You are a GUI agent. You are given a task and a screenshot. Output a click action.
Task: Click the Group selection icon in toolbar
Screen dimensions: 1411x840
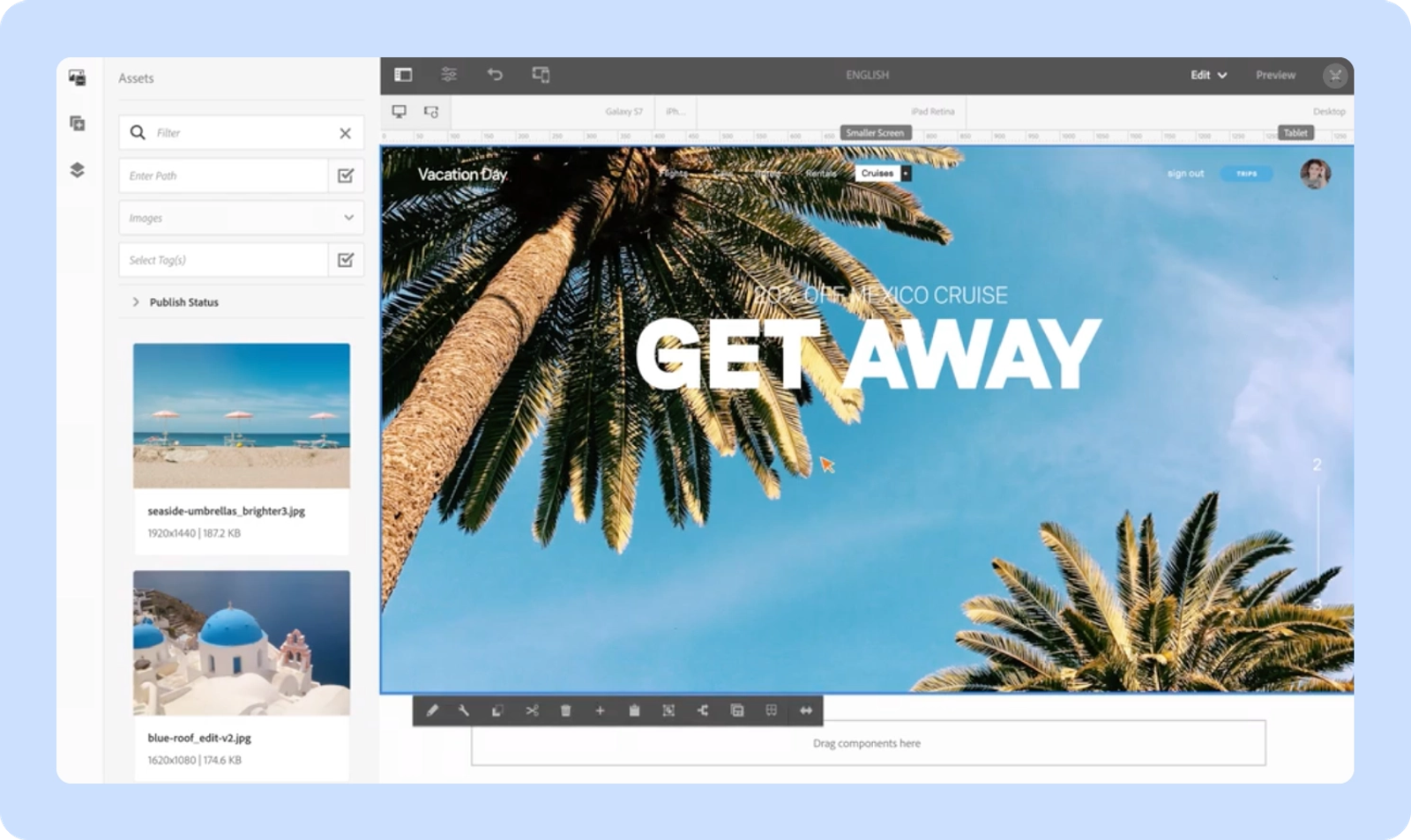[x=668, y=710]
